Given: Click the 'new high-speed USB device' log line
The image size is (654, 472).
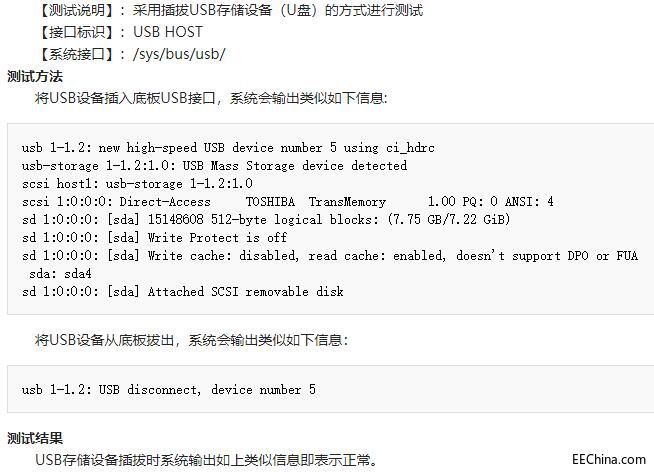Looking at the screenshot, I should (228, 148).
